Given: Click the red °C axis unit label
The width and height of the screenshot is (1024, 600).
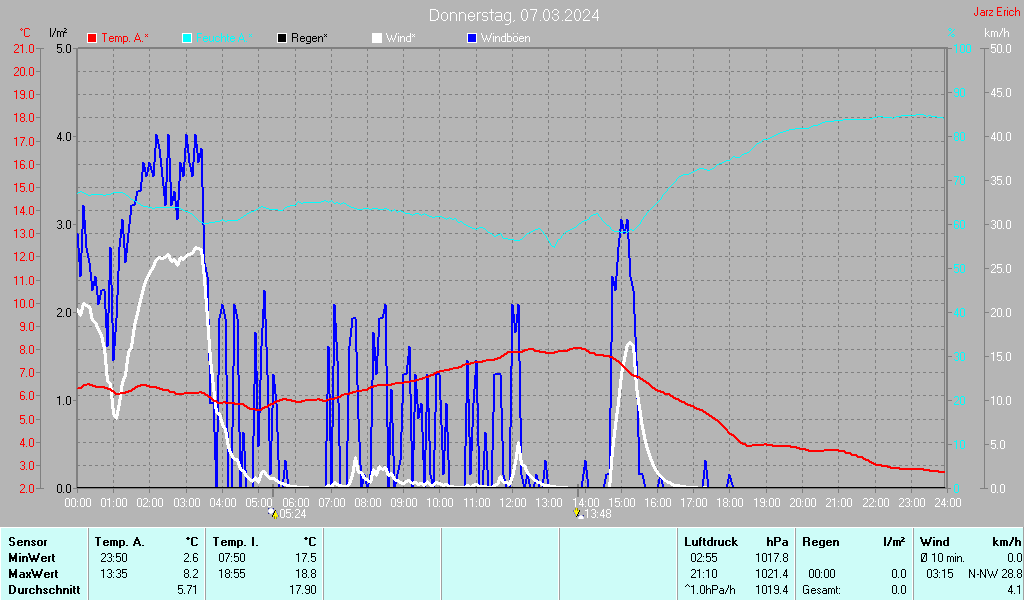Looking at the screenshot, I should [x=25, y=33].
